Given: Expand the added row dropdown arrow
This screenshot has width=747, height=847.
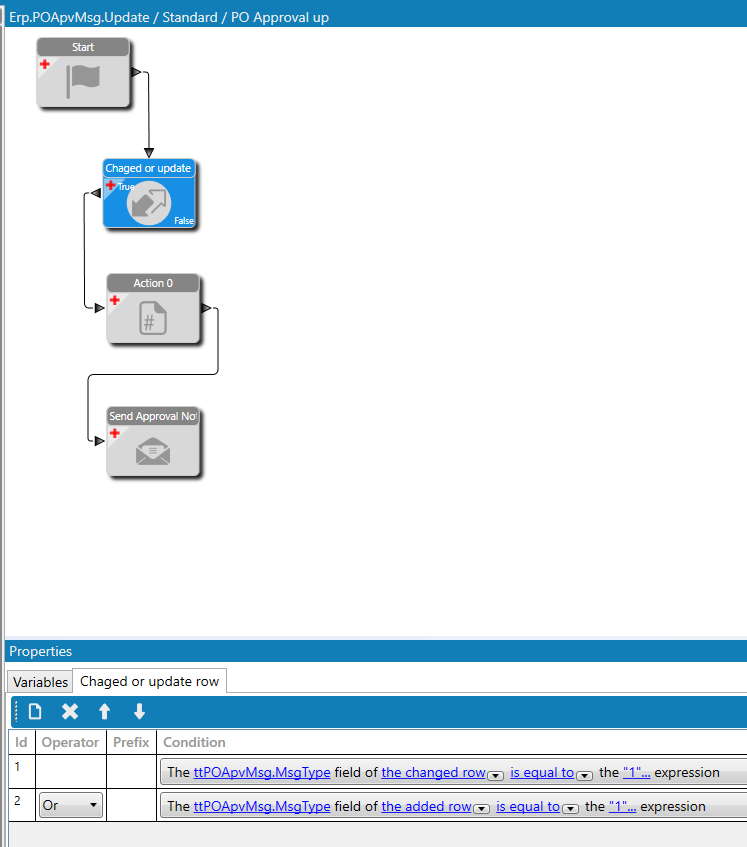Looking at the screenshot, I should coord(481,809).
